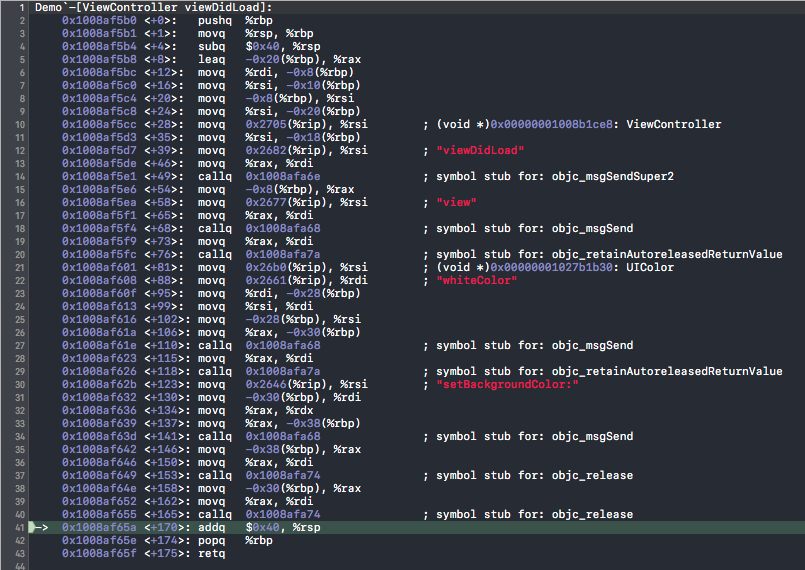Click the program counter arrow at line 41

coord(39,527)
